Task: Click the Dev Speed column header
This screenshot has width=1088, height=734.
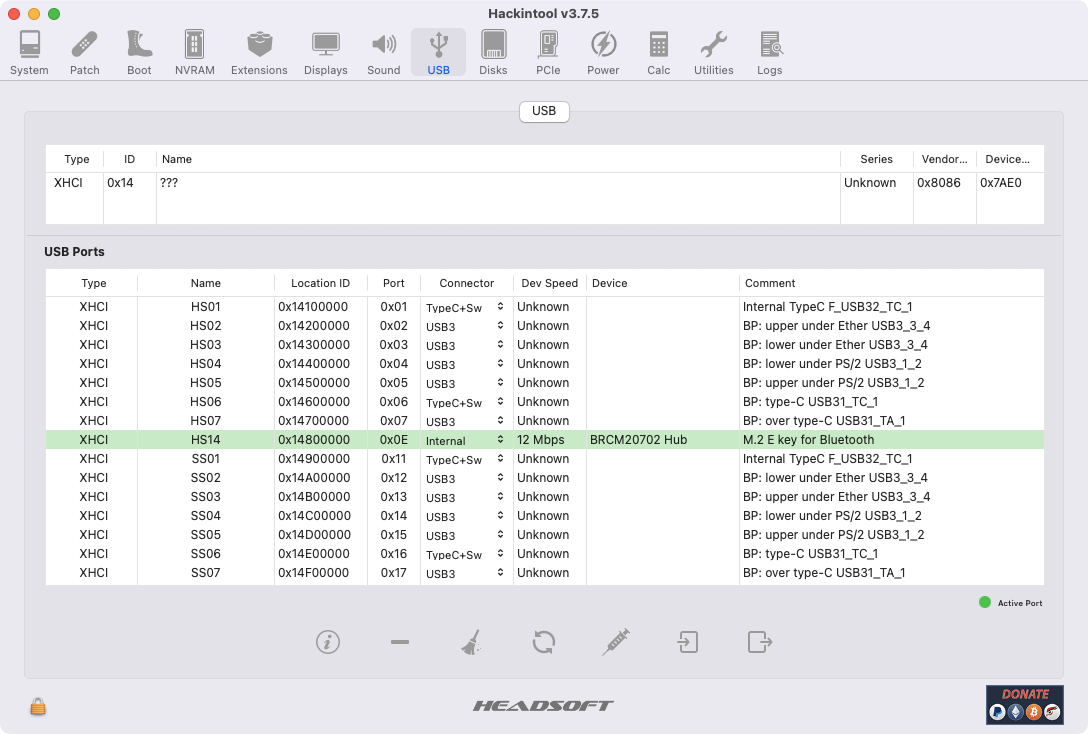Action: tap(550, 283)
